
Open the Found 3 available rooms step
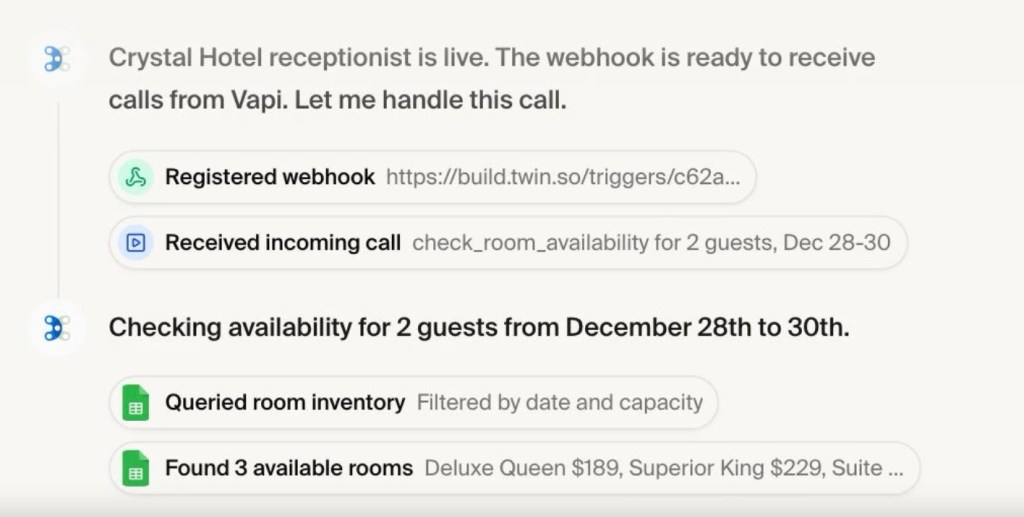click(289, 468)
